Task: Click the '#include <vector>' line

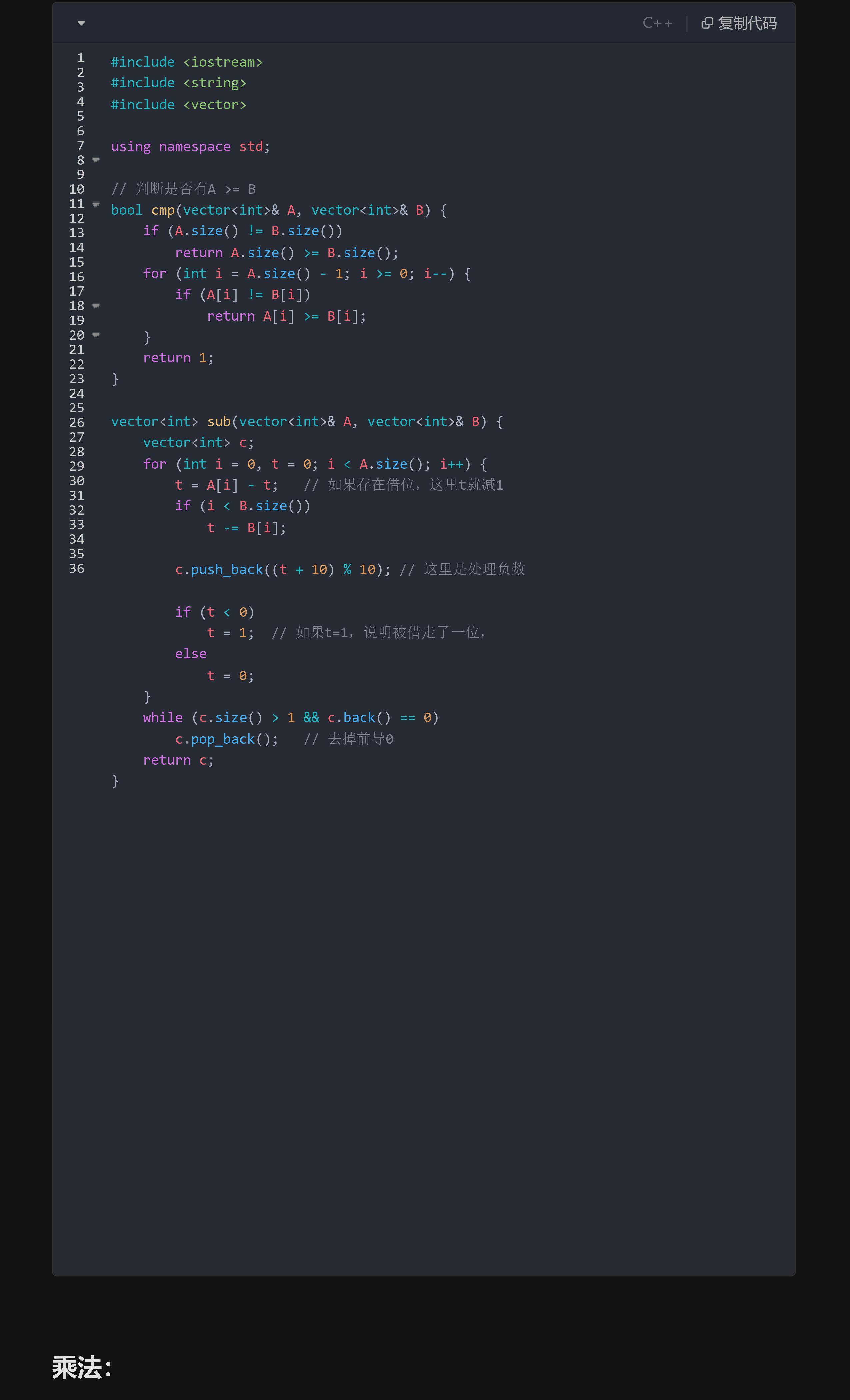Action: pyautogui.click(x=178, y=105)
